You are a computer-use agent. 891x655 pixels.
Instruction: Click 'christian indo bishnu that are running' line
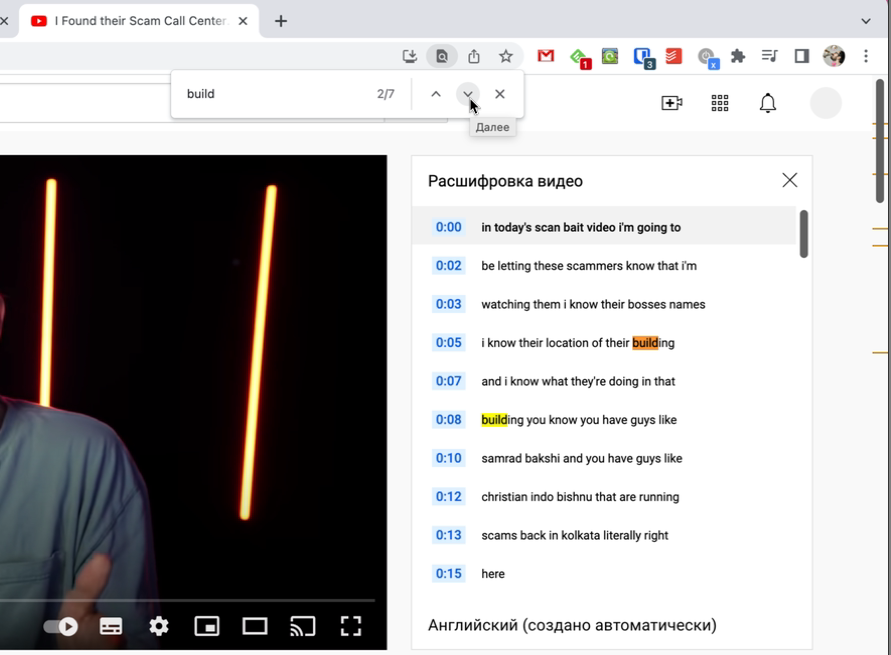580,497
